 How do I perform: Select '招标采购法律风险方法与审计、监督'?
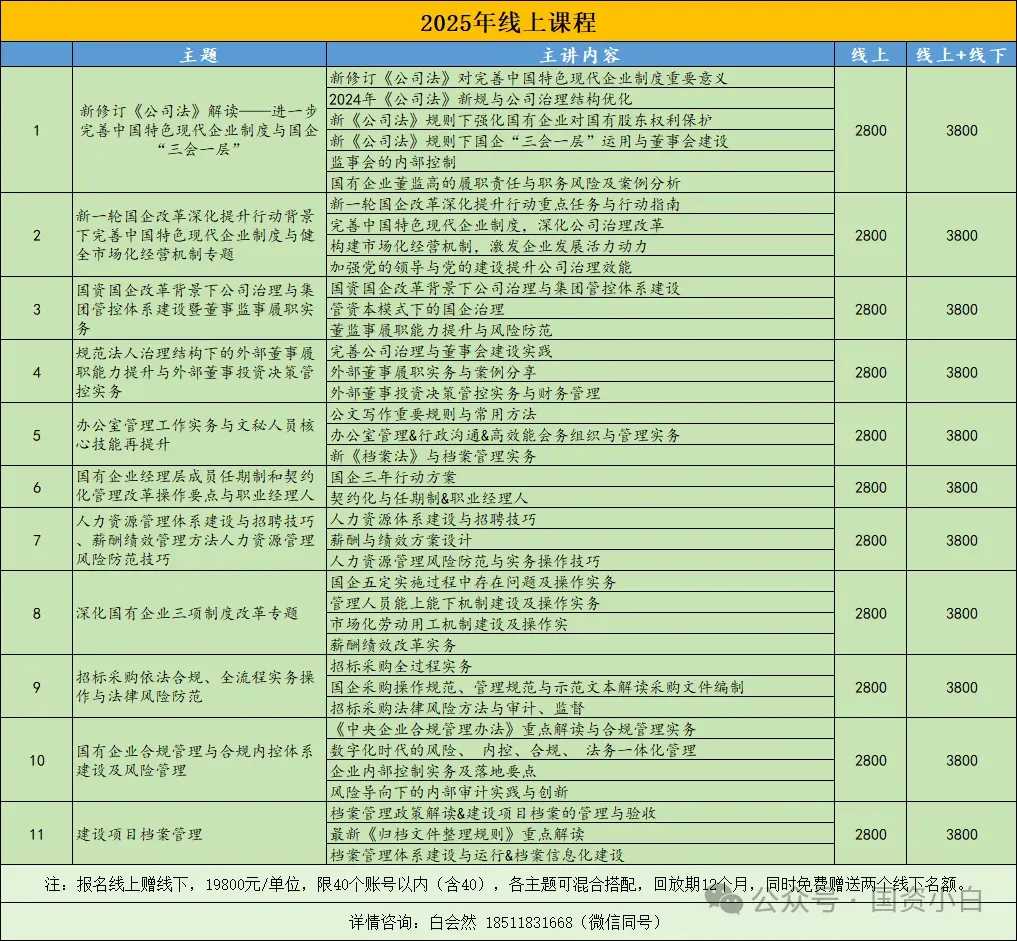point(580,708)
